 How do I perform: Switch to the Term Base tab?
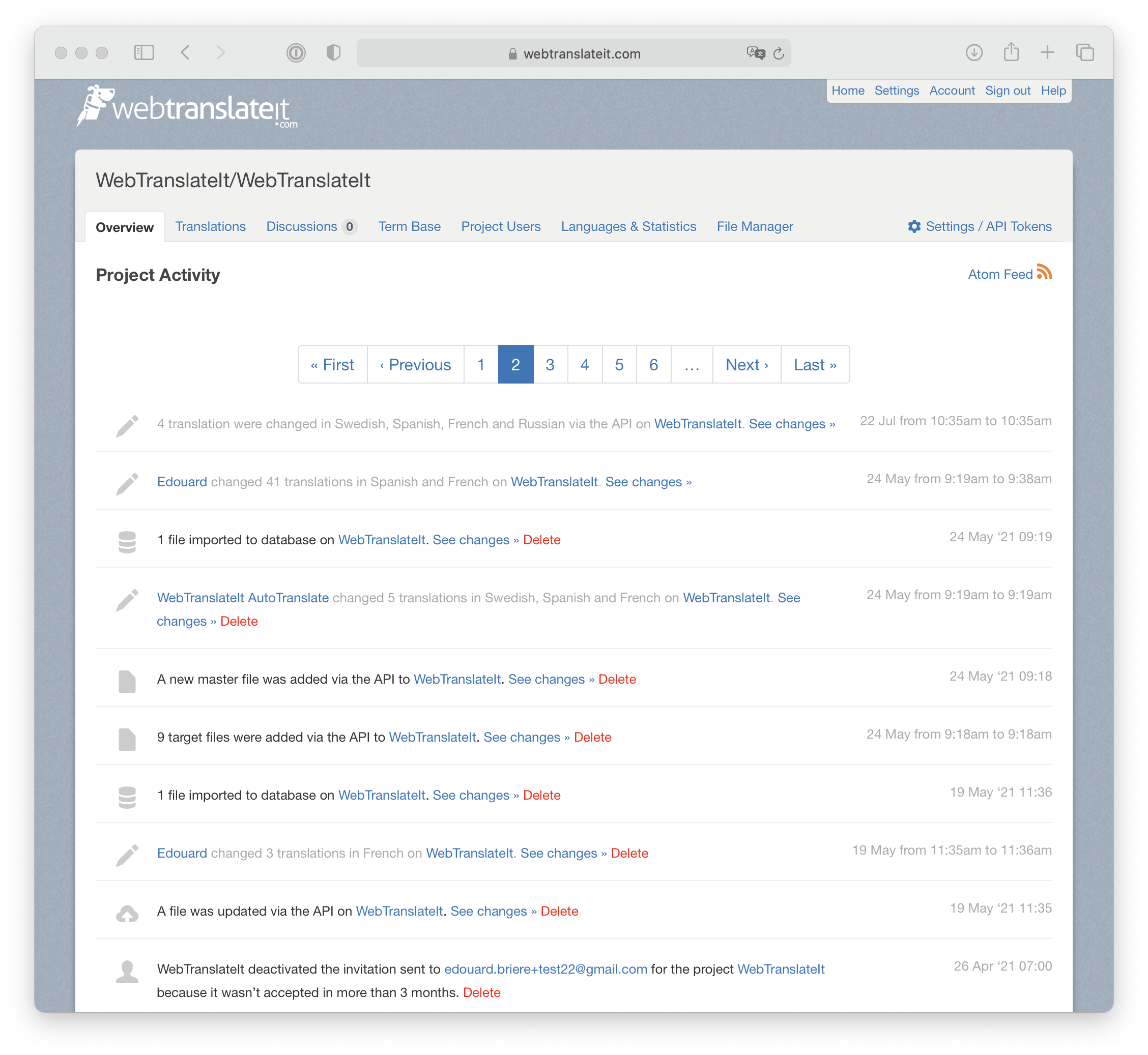tap(409, 227)
